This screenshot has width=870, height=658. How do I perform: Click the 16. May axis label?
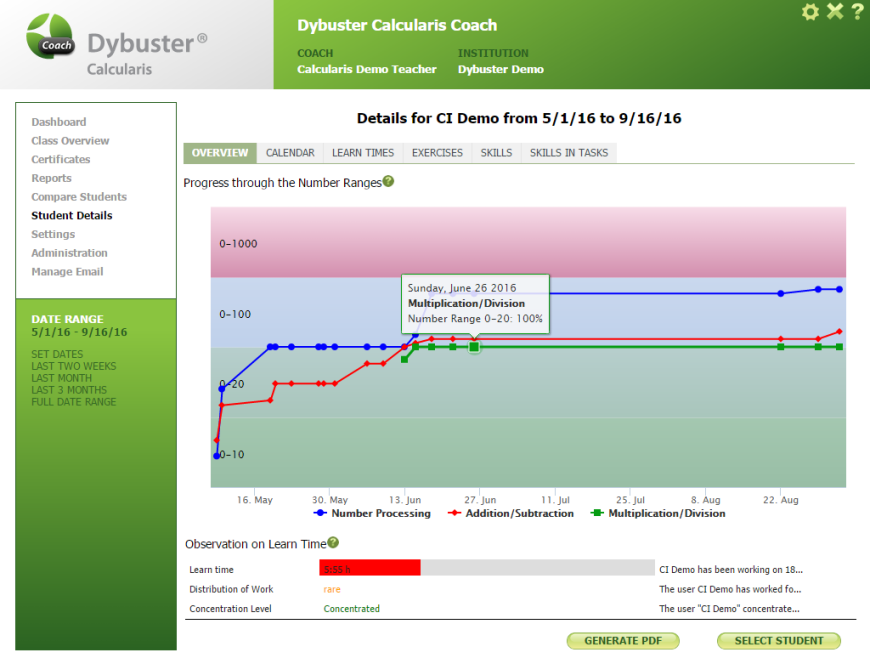(x=255, y=499)
